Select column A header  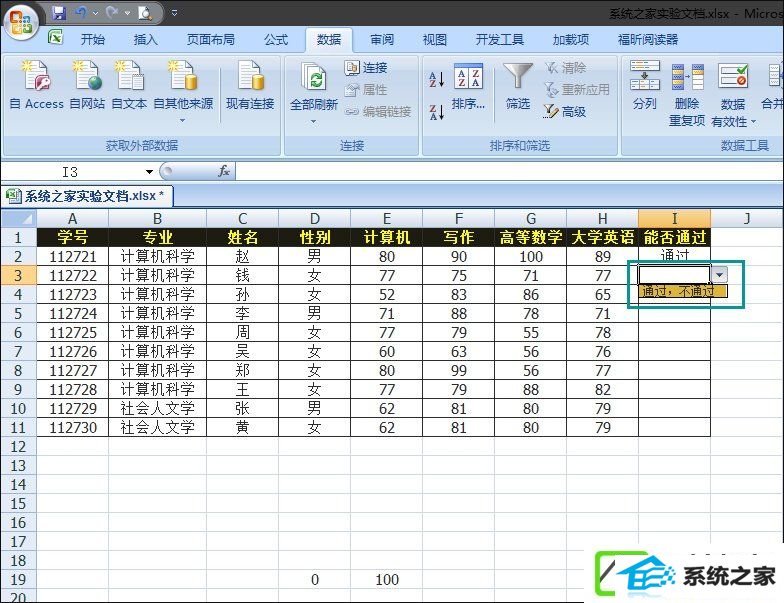point(72,218)
